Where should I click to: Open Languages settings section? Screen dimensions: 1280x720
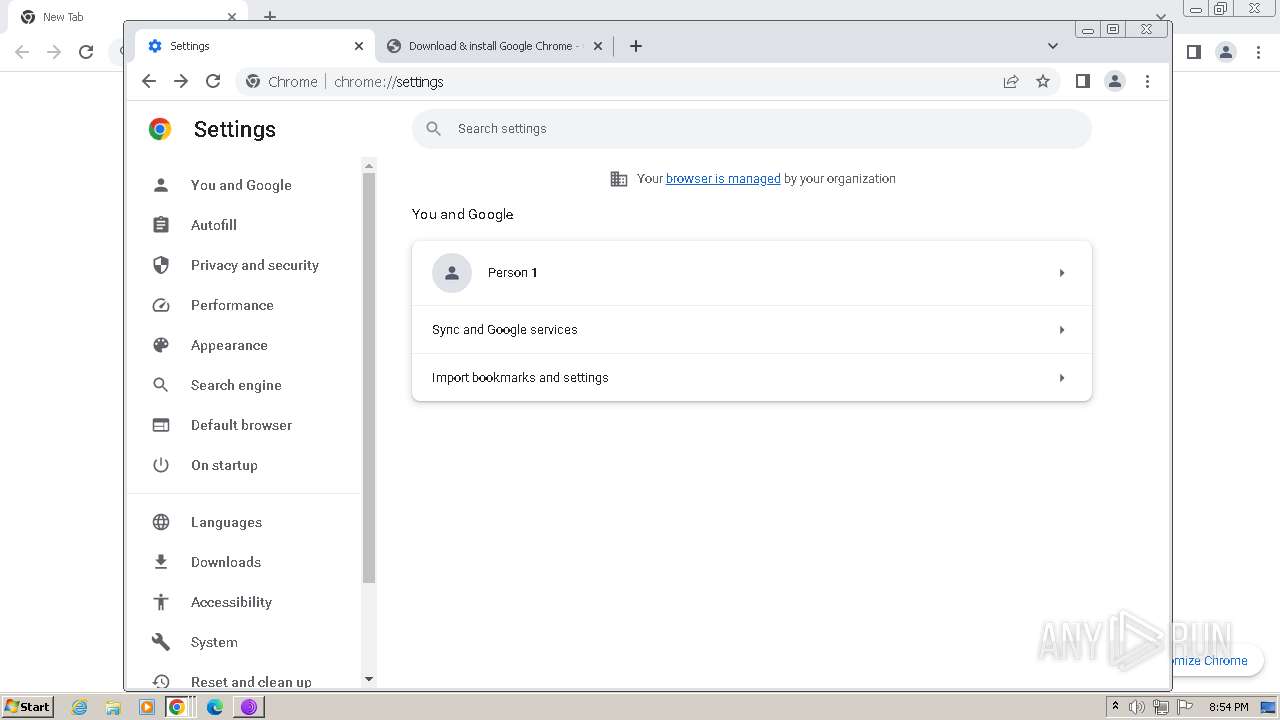coord(226,522)
